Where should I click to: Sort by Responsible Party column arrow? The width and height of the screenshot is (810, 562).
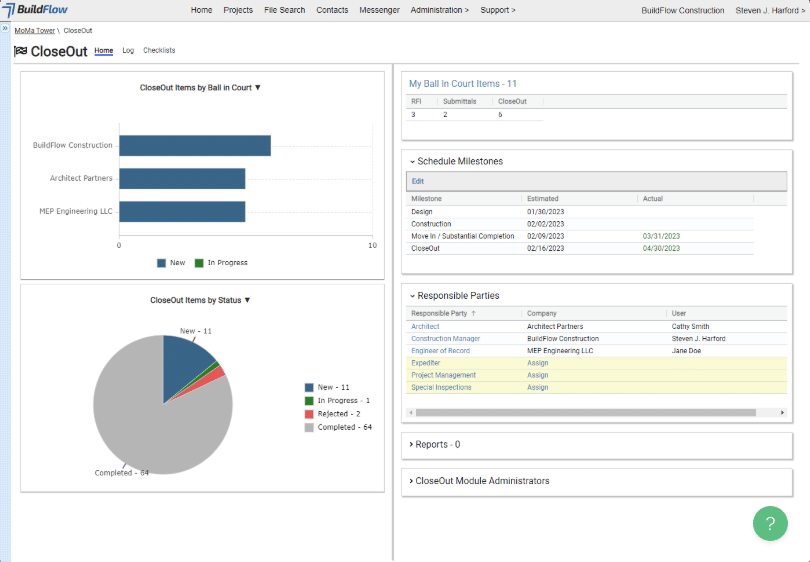[473, 313]
